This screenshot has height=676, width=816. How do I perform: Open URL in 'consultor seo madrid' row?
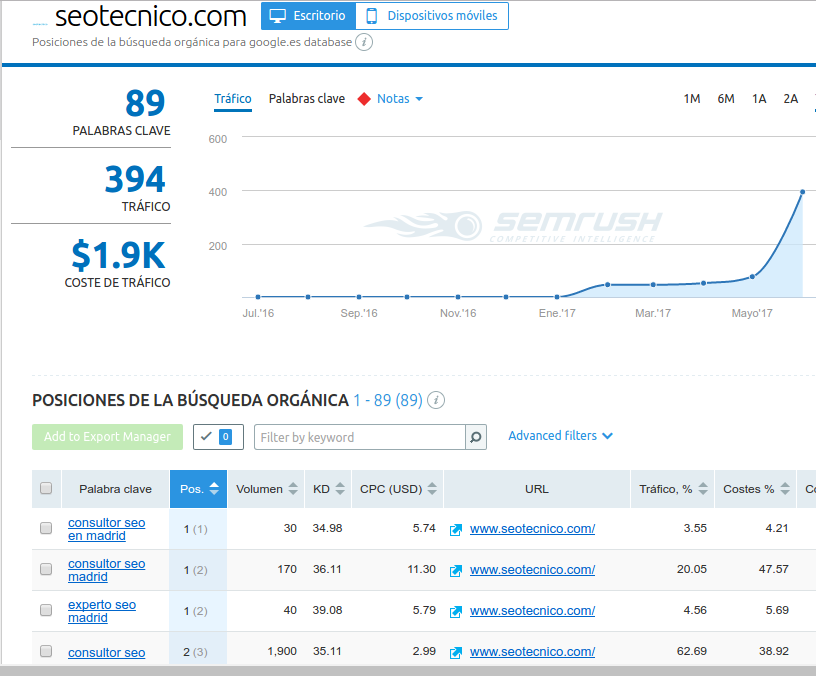[x=532, y=570]
